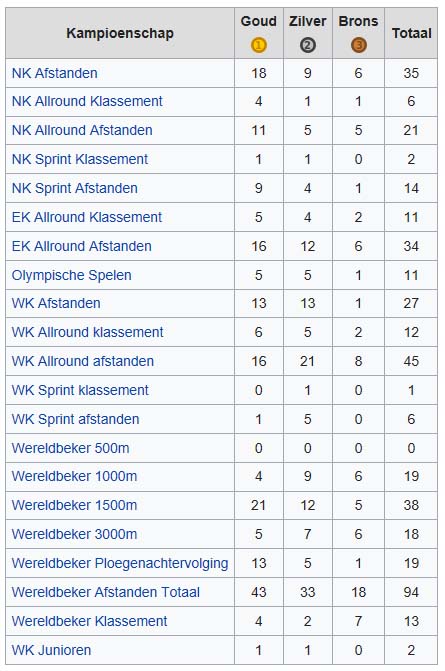Open the NK Afstanden link

tap(55, 73)
